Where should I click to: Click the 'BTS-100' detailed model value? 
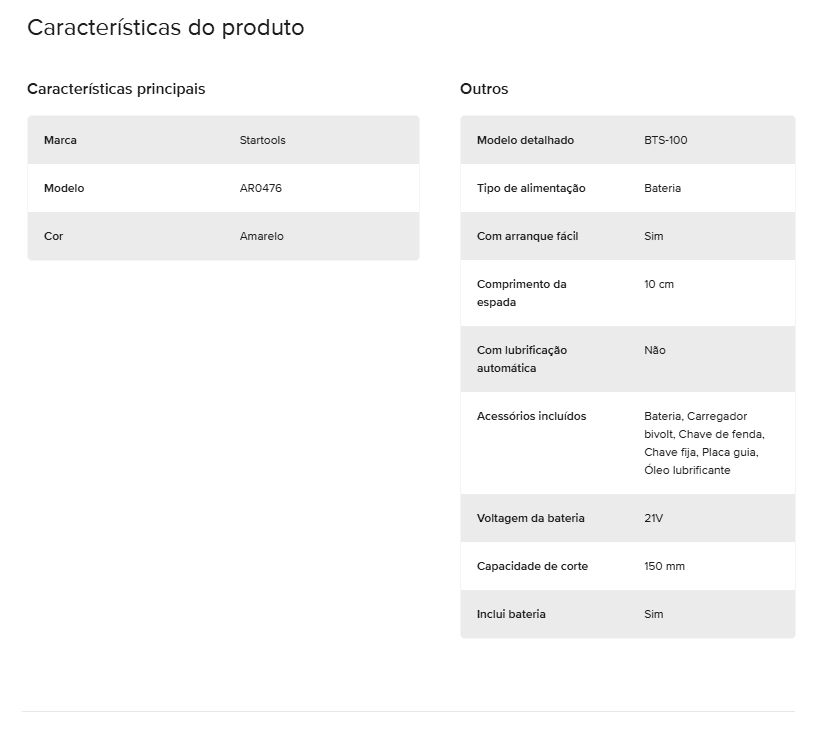tap(666, 140)
